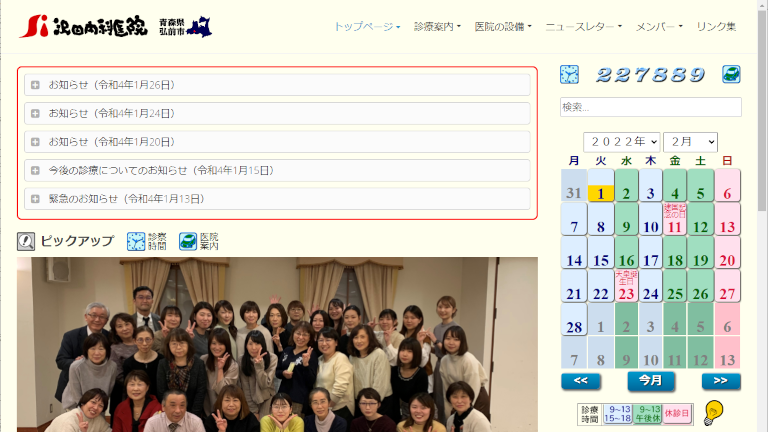Open 診察時間 consultation hours icon
The width and height of the screenshot is (768, 432).
(x=147, y=241)
